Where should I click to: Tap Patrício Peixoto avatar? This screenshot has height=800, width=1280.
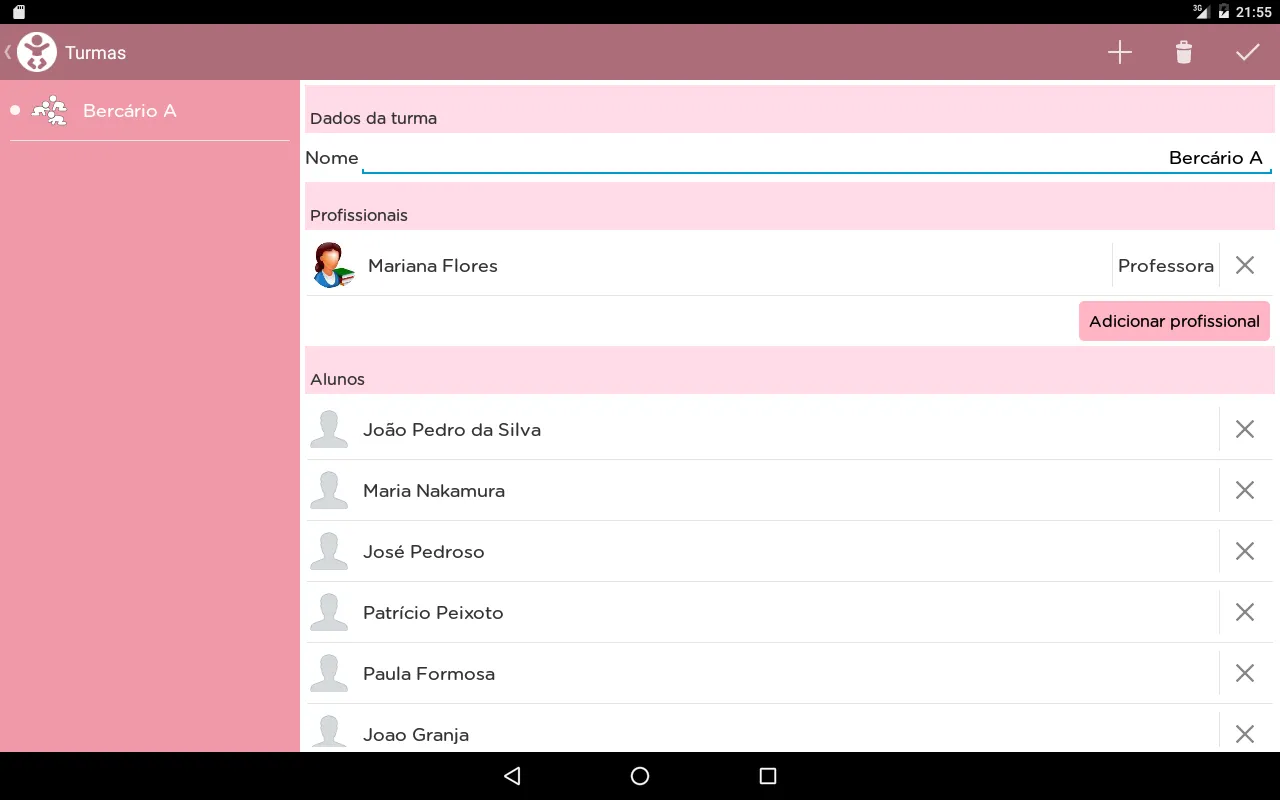[x=329, y=612]
